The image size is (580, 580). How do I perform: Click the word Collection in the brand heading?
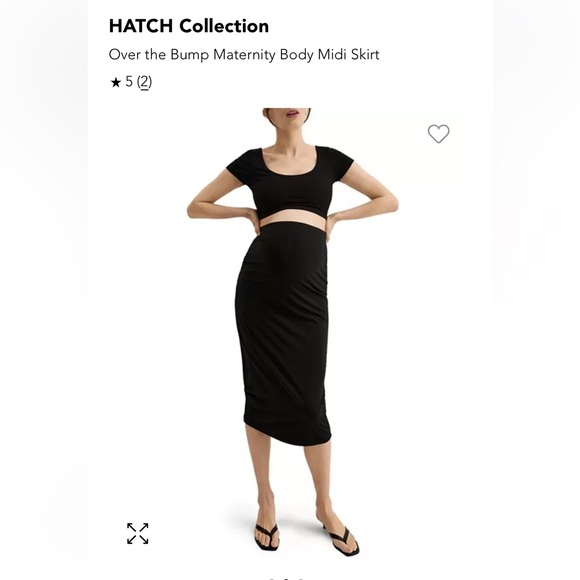(x=224, y=26)
